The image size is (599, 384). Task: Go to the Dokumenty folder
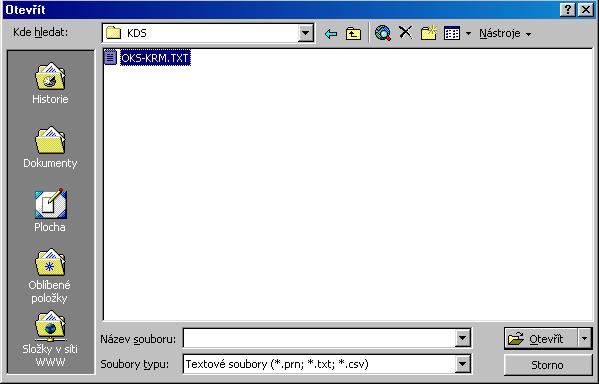[x=50, y=147]
